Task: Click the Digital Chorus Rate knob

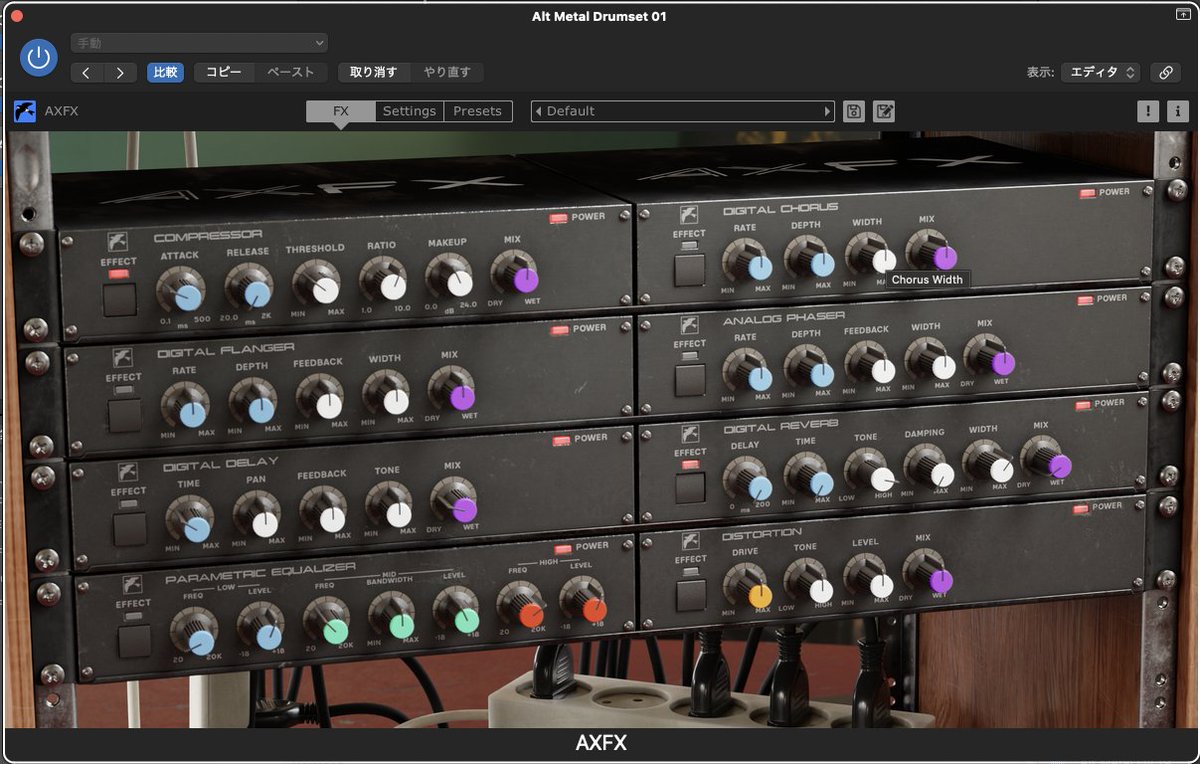Action: coord(750,260)
